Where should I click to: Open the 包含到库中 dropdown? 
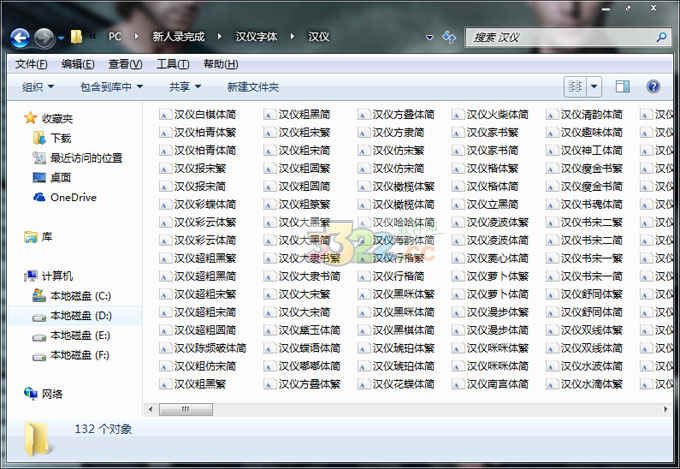(x=111, y=87)
